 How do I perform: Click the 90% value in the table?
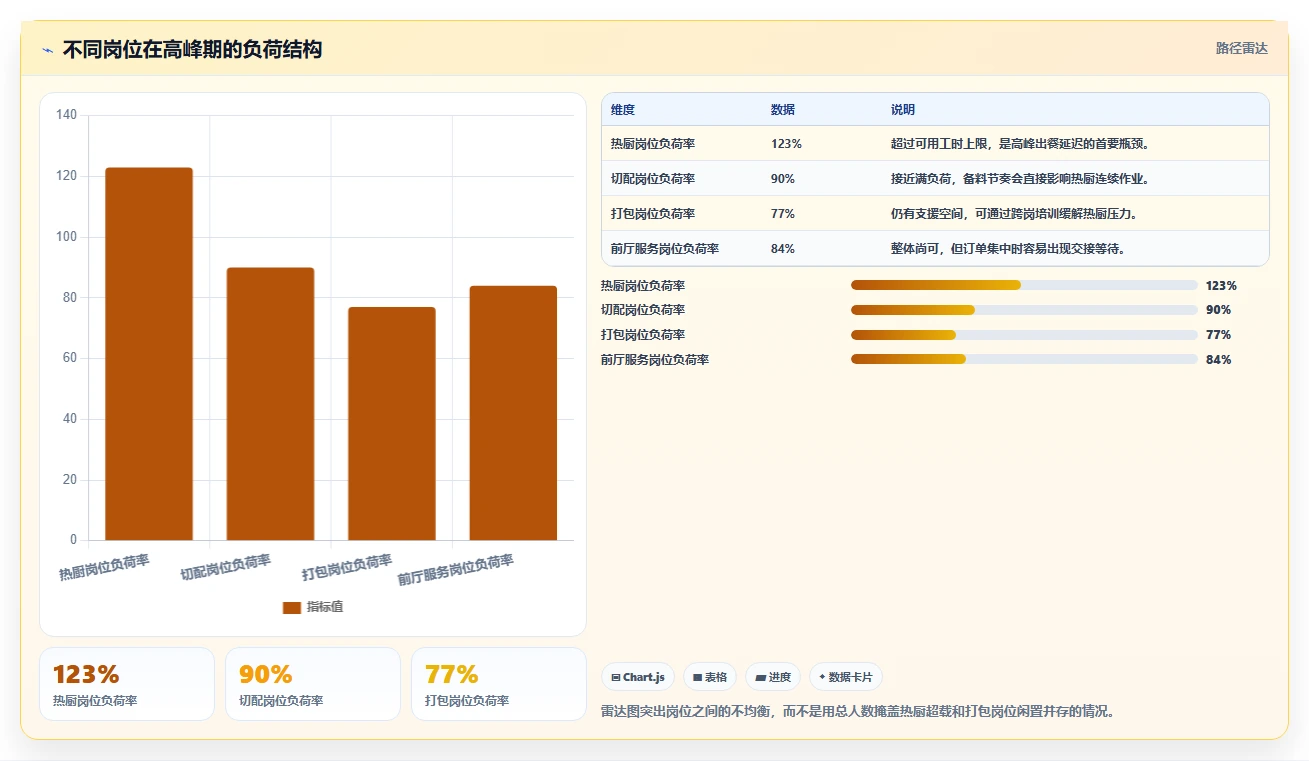(x=783, y=179)
